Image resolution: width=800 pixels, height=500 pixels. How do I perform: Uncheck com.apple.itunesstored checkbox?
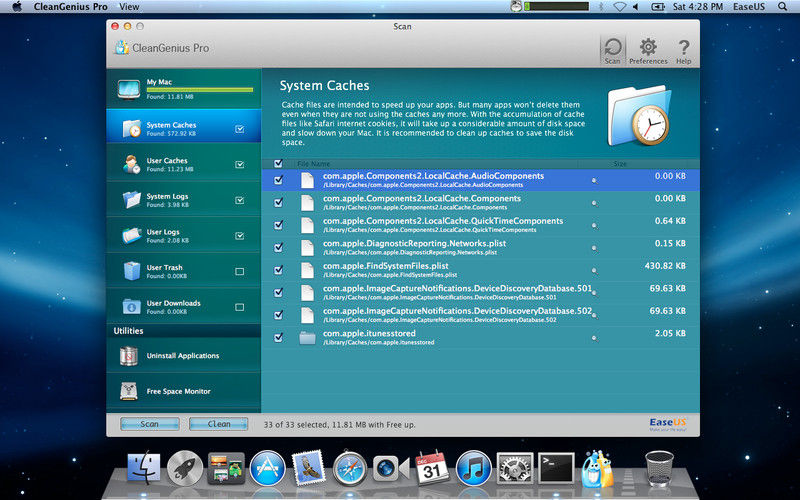pos(278,337)
